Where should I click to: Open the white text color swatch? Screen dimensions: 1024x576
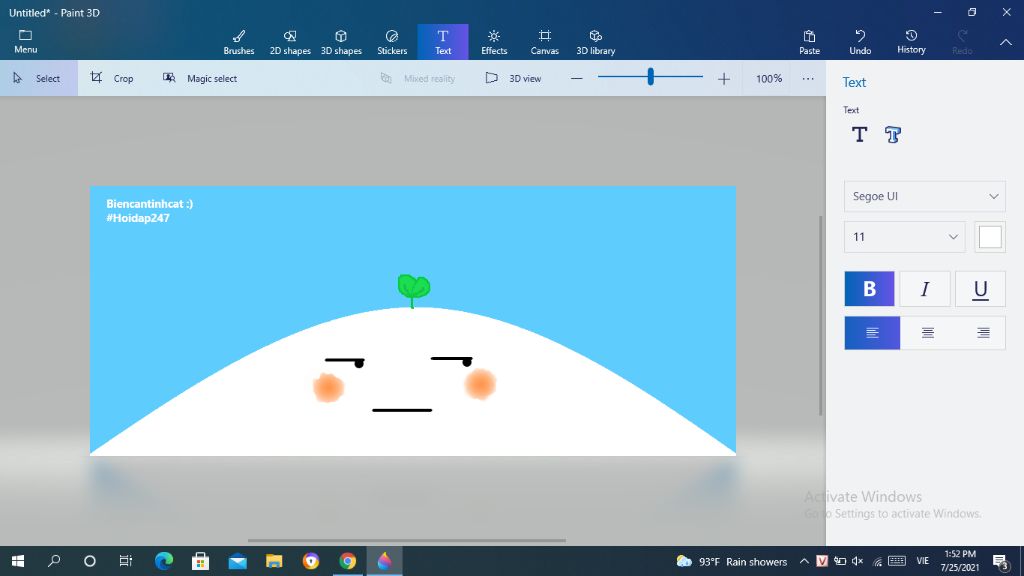(990, 237)
